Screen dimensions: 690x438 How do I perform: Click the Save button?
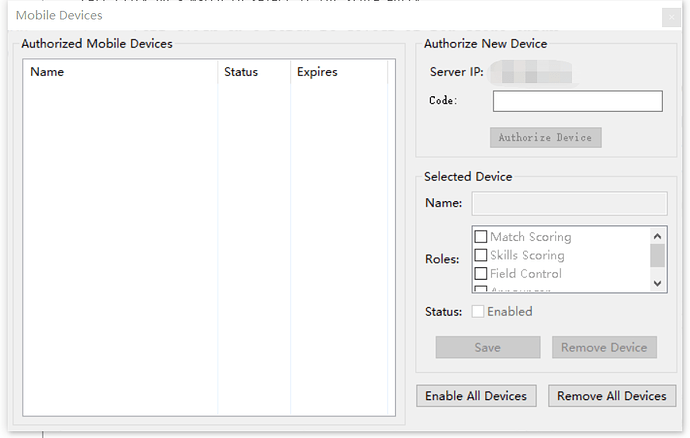(x=487, y=347)
